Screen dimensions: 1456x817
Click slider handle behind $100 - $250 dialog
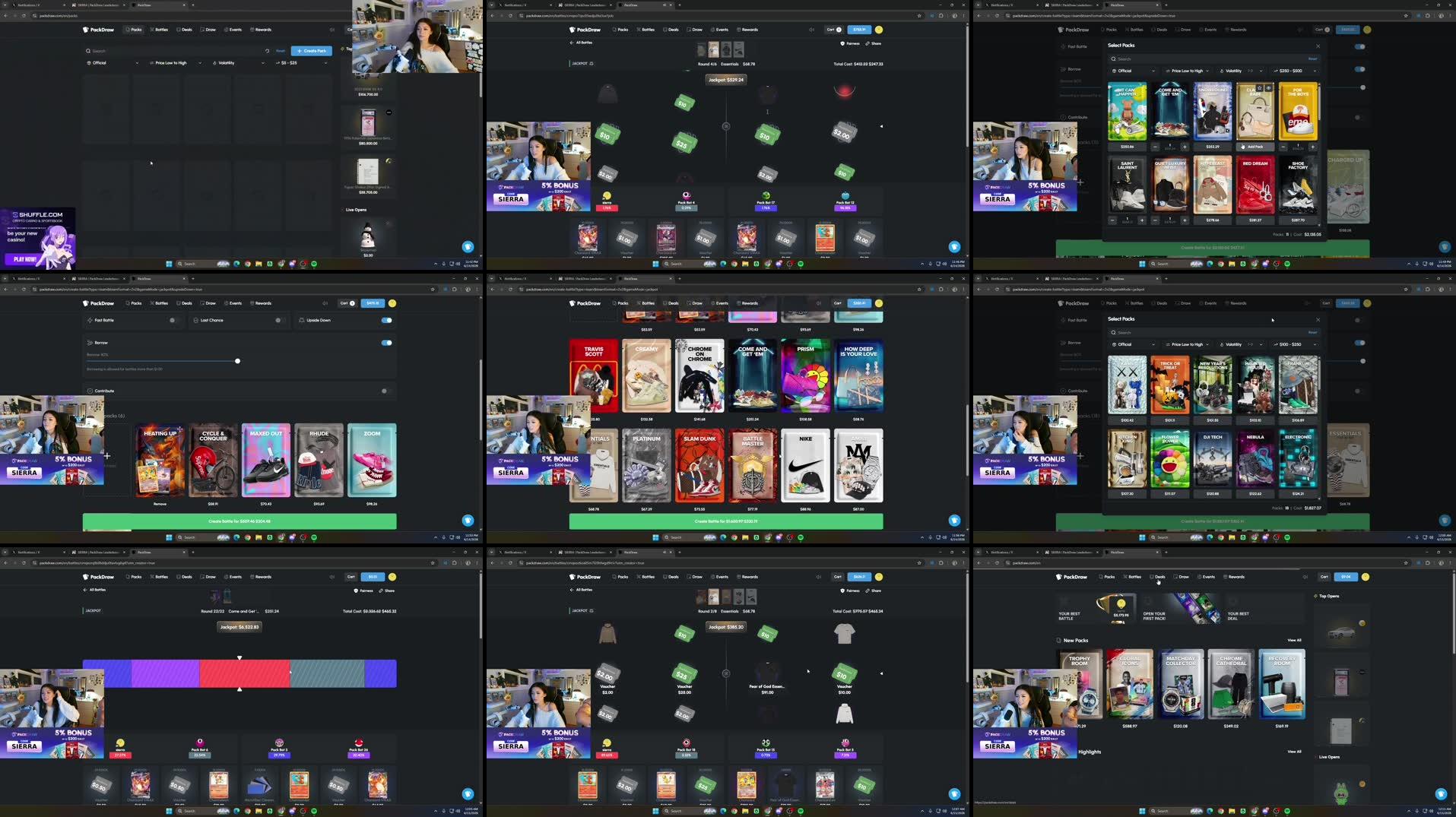click(x=1362, y=361)
